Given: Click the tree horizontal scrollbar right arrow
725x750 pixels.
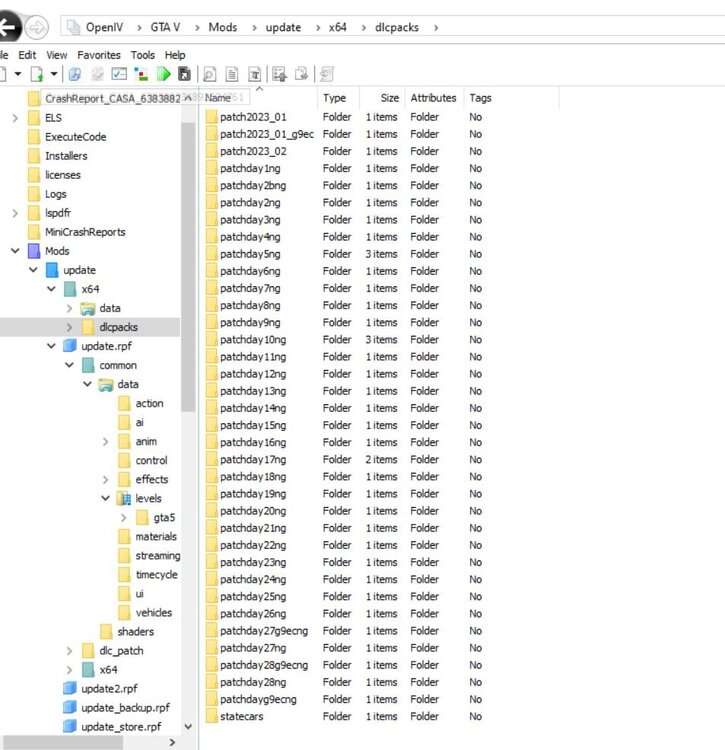Looking at the screenshot, I should tap(172, 742).
